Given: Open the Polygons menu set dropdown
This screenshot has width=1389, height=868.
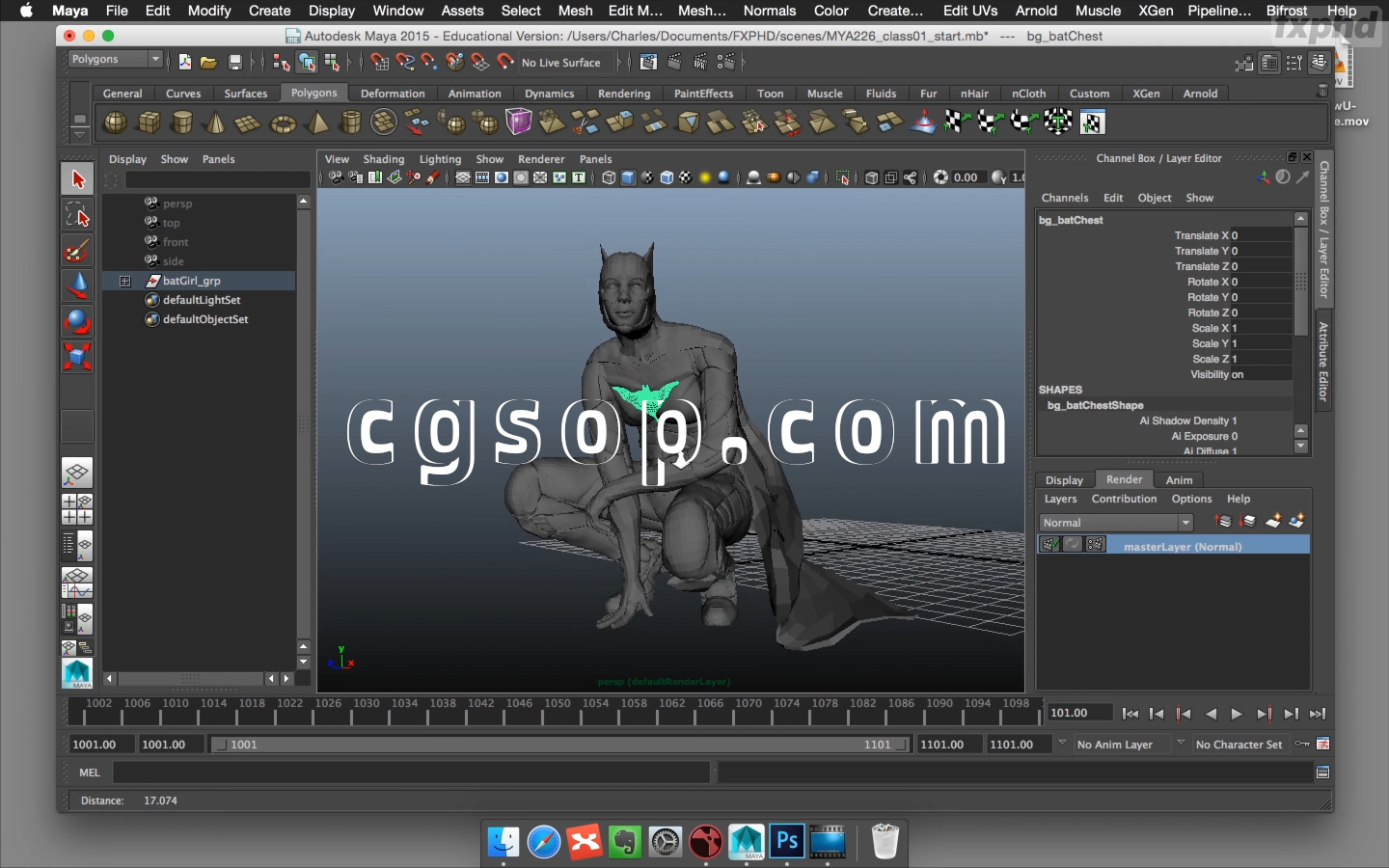Looking at the screenshot, I should 116,60.
